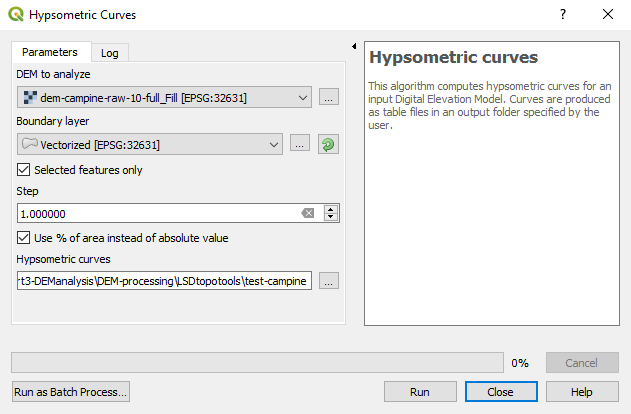631x414 pixels.
Task: Click the Hypsometric curves output path field
Action: (165, 281)
